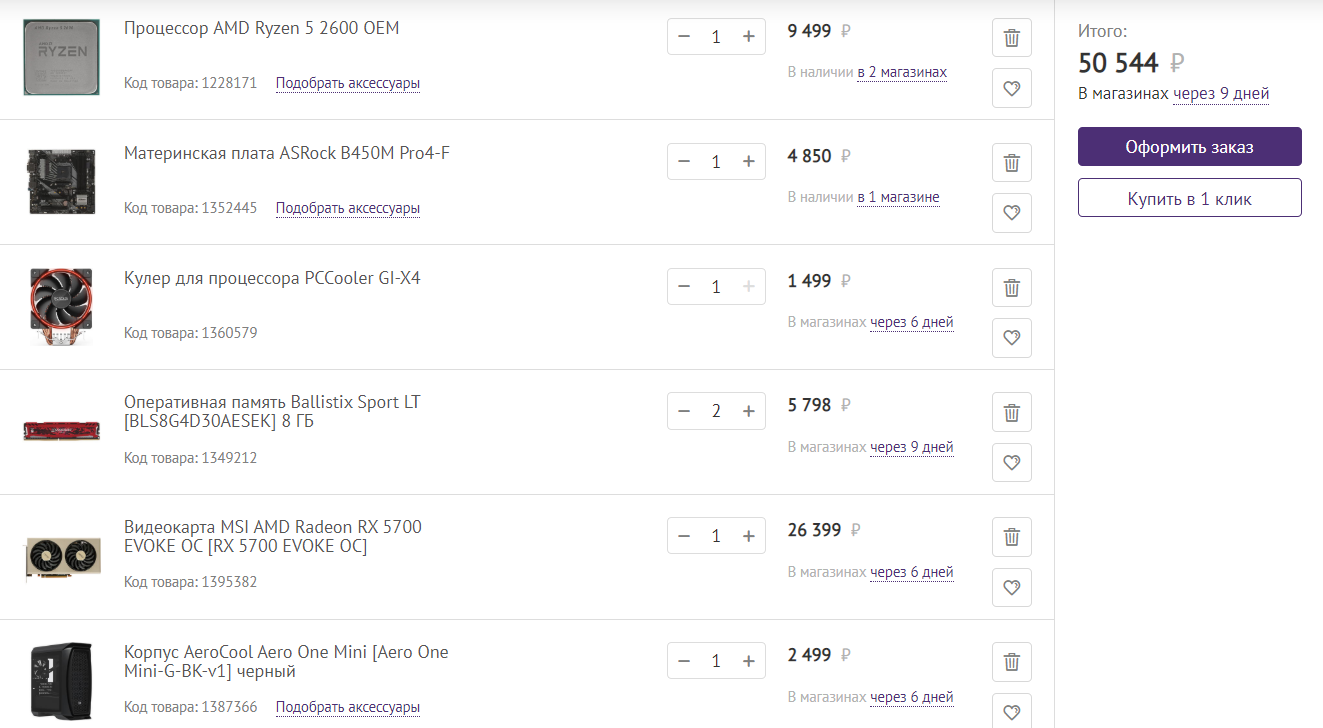Add MSI RX 5700 EVOKE to favorites
The image size is (1323, 728).
click(x=1011, y=587)
